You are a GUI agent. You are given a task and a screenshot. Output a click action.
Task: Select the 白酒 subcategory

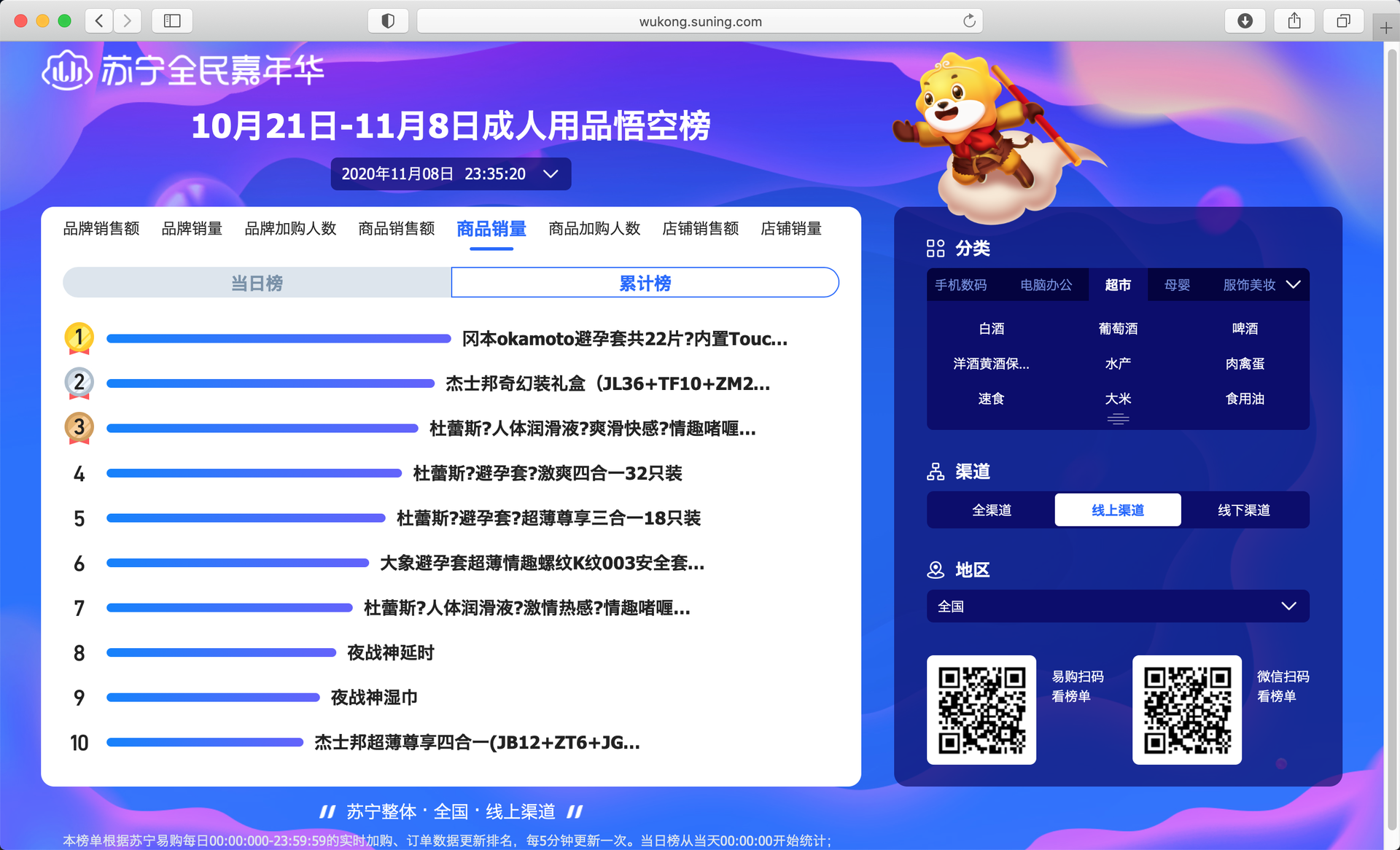991,329
